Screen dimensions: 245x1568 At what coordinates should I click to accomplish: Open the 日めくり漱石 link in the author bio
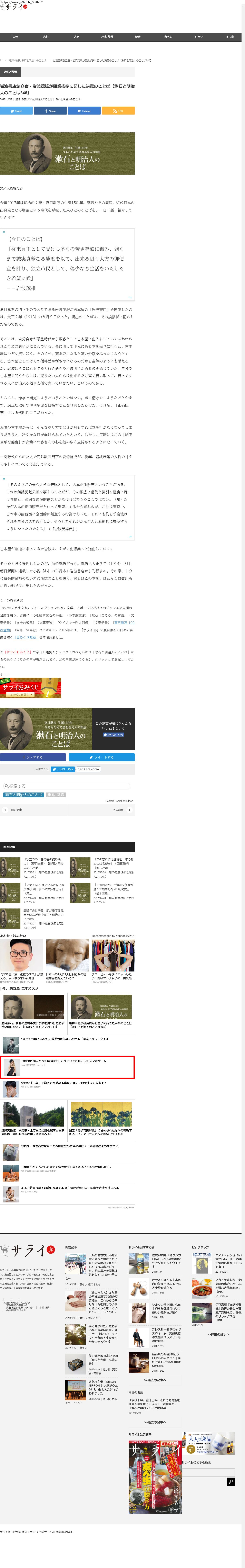click(x=26, y=637)
